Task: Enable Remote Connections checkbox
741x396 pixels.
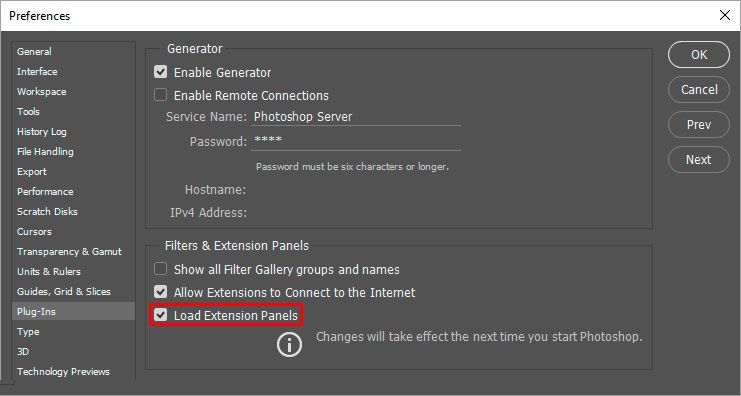Action: coord(161,95)
